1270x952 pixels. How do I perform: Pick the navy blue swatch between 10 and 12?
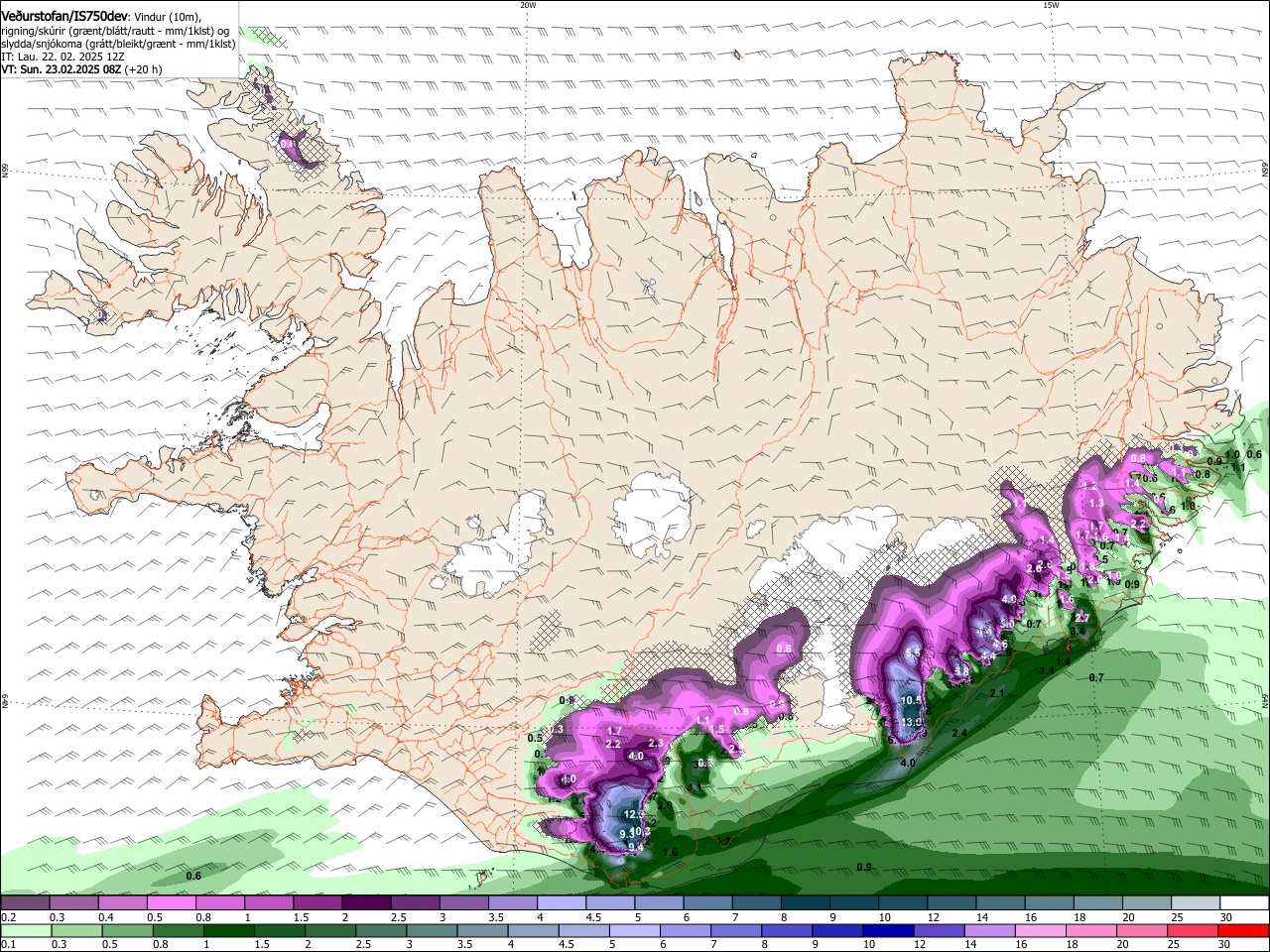[x=886, y=931]
